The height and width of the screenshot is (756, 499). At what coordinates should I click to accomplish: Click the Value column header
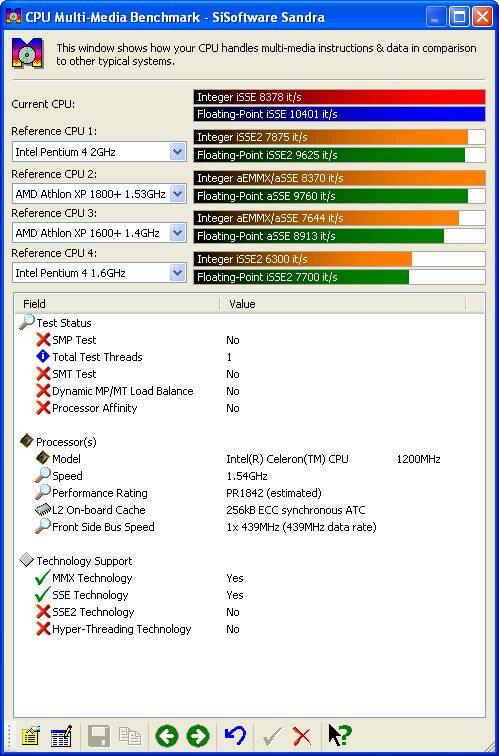(343, 304)
